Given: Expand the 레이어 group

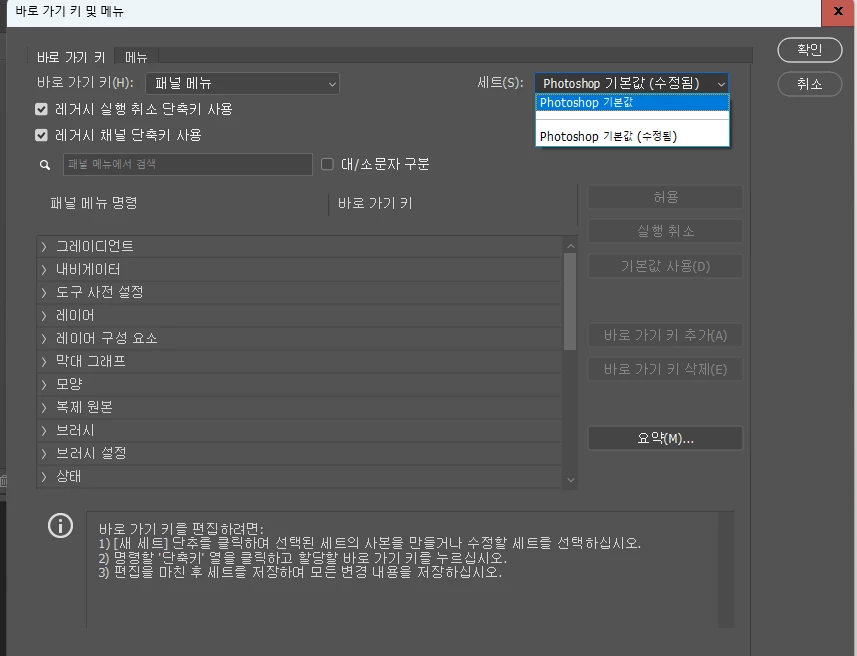Looking at the screenshot, I should [44, 316].
